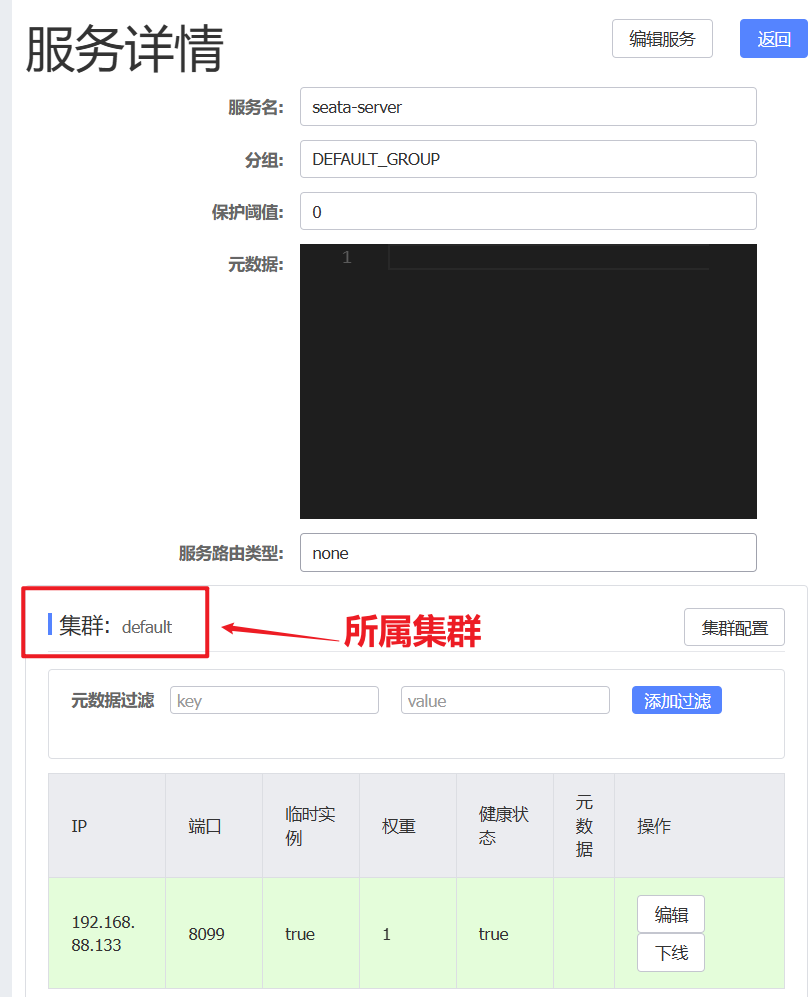Image resolution: width=811 pixels, height=997 pixels.
Task: Select the instance IP 192.168.88.133 cell
Action: click(104, 933)
